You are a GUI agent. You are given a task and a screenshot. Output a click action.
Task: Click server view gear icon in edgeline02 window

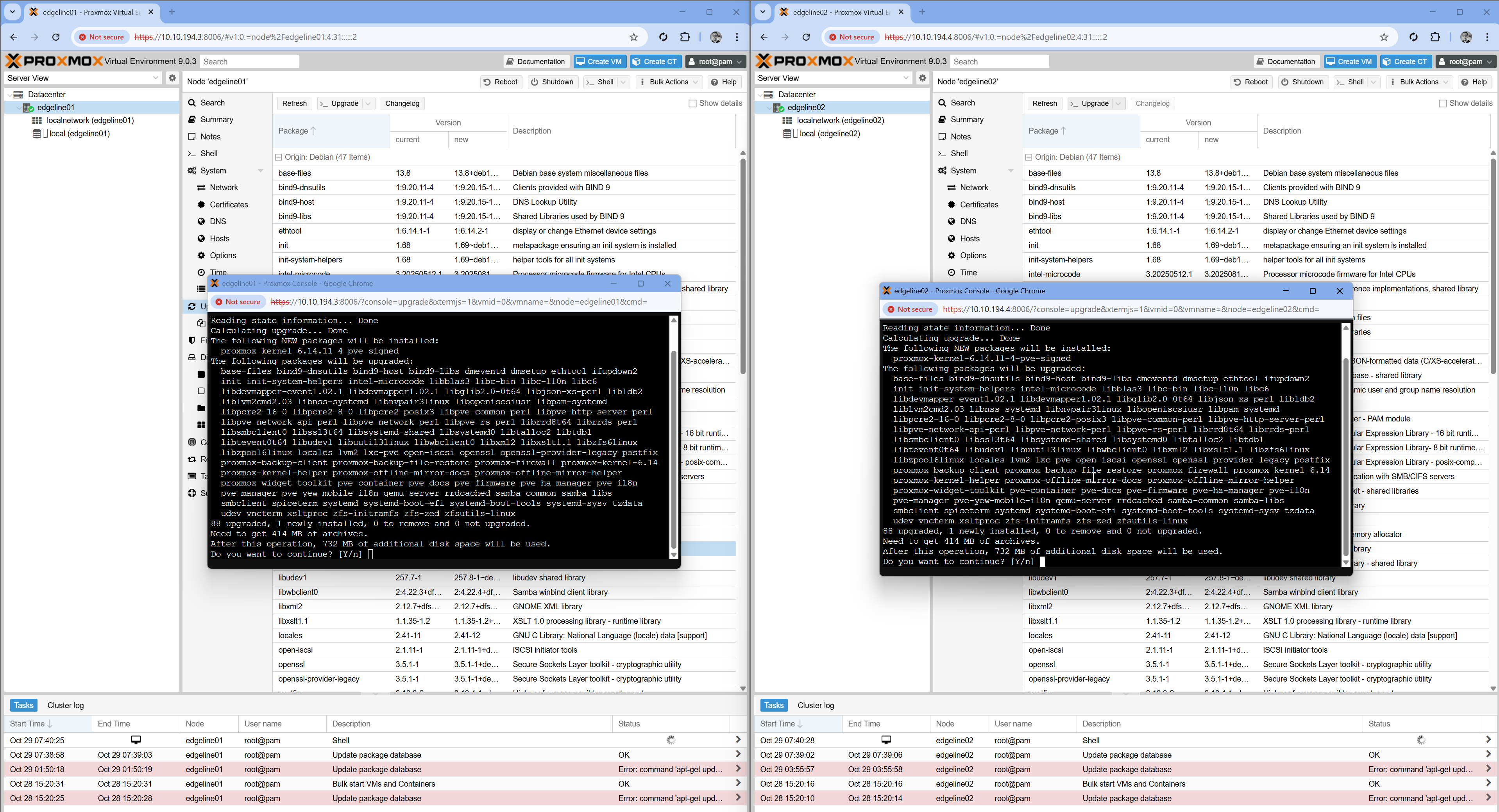[x=922, y=78]
